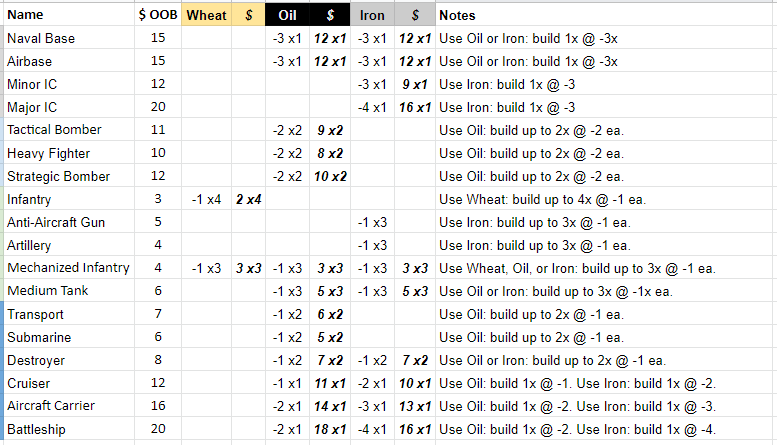This screenshot has height=445, width=777.
Task: Select the Naval Base name cell
Action: (69, 38)
